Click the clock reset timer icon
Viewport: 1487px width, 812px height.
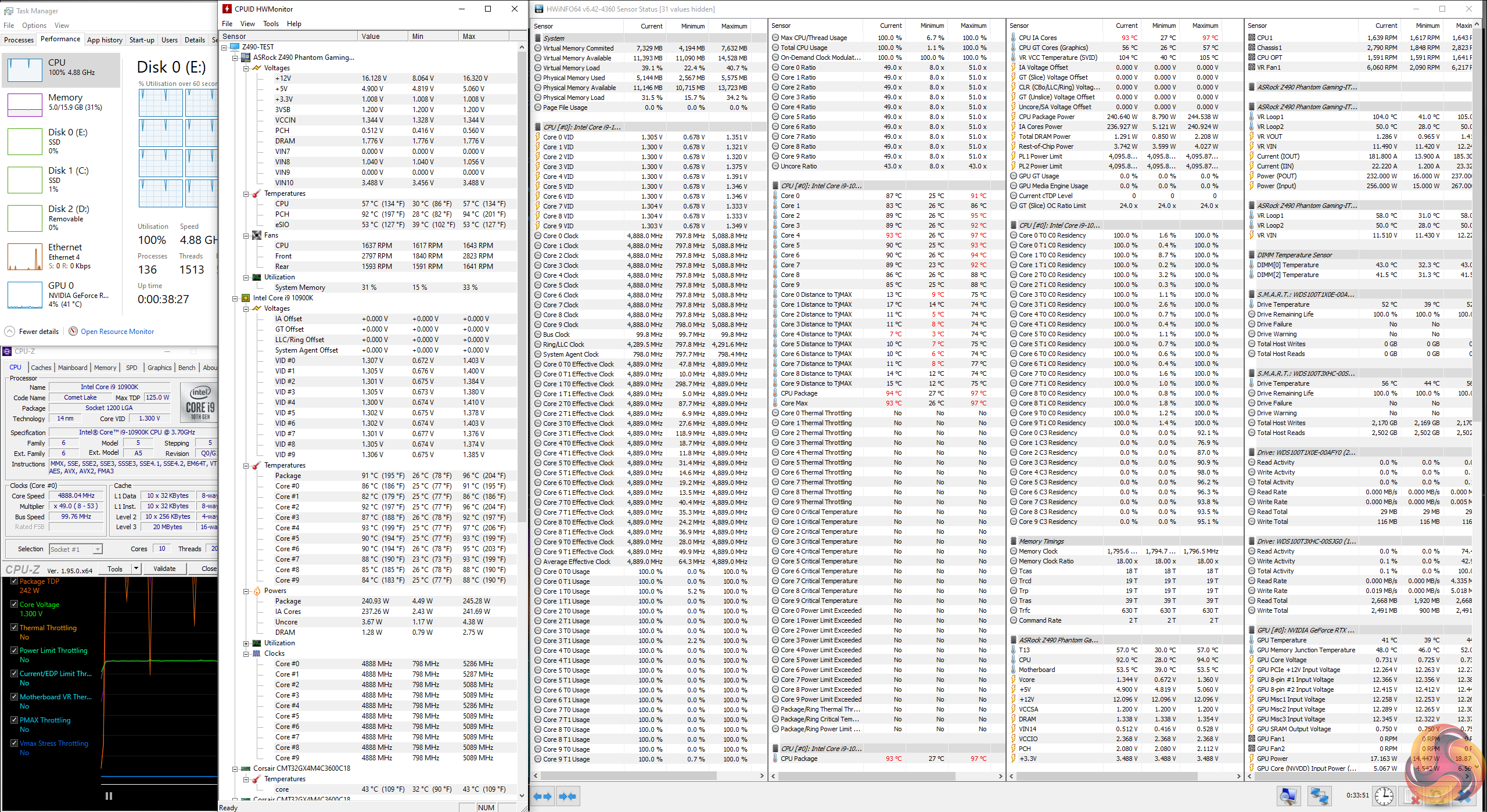pyautogui.click(x=1384, y=796)
